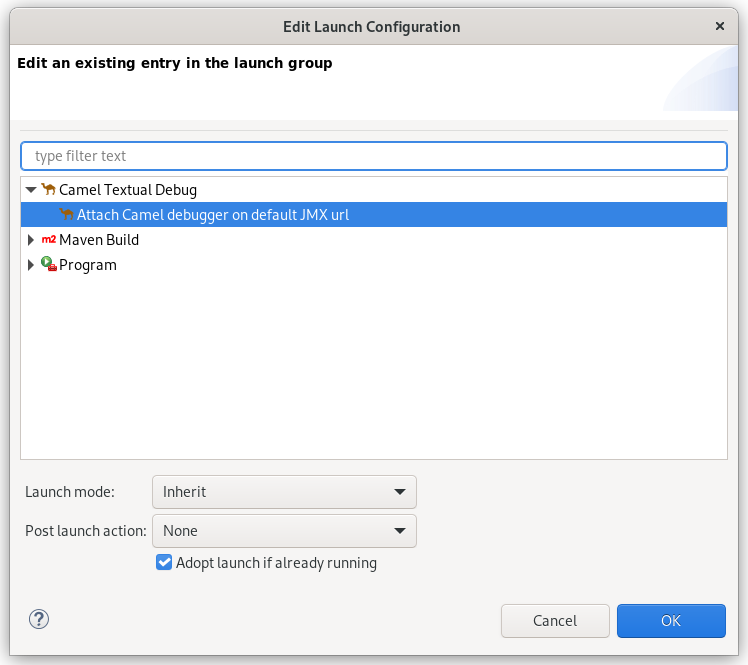748x665 pixels.
Task: Click the Program run icon in tree
Action: click(x=48, y=265)
